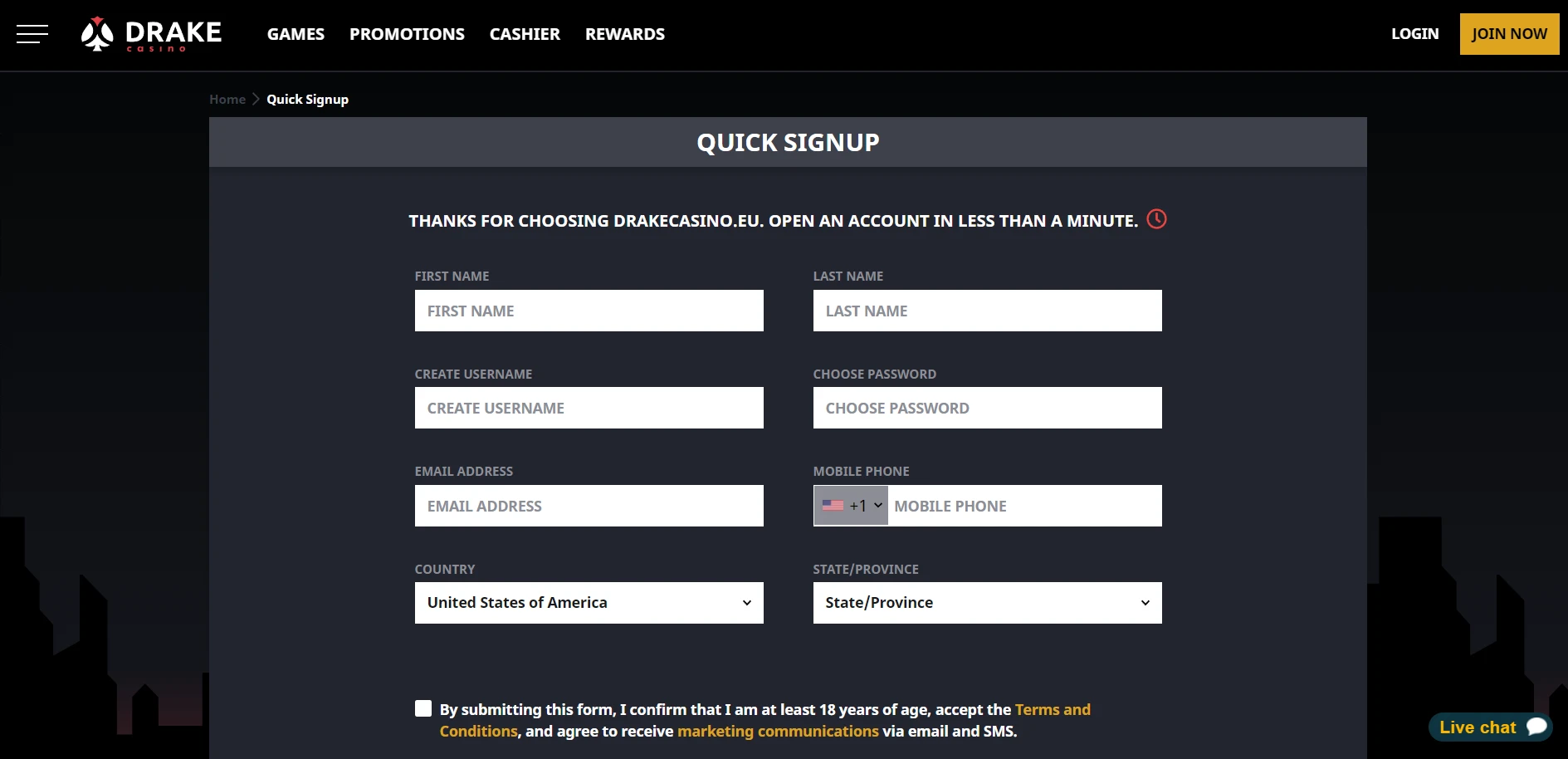Open the Games menu
Screen dimensions: 1568x759
click(x=296, y=34)
